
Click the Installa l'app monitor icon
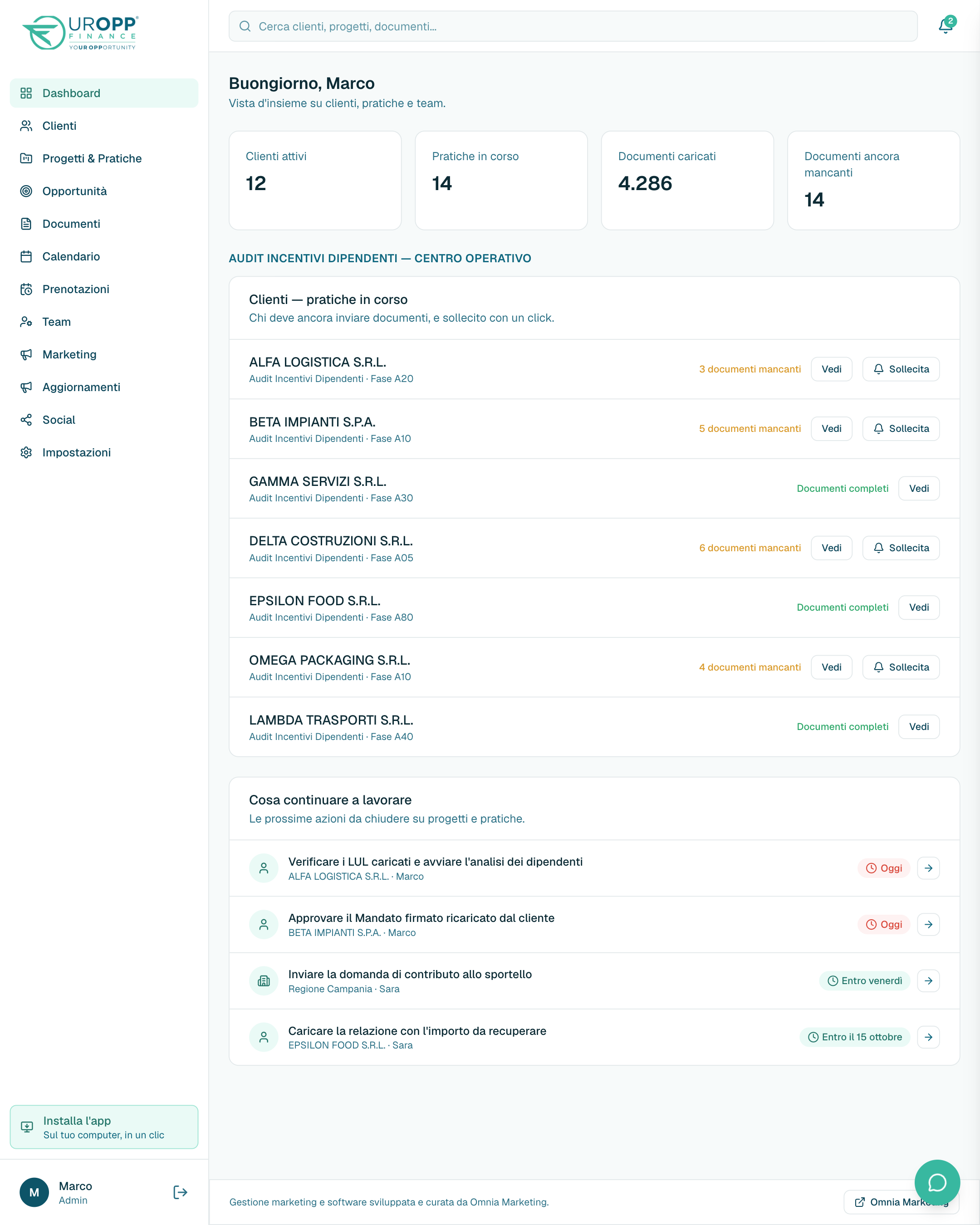point(27,1127)
